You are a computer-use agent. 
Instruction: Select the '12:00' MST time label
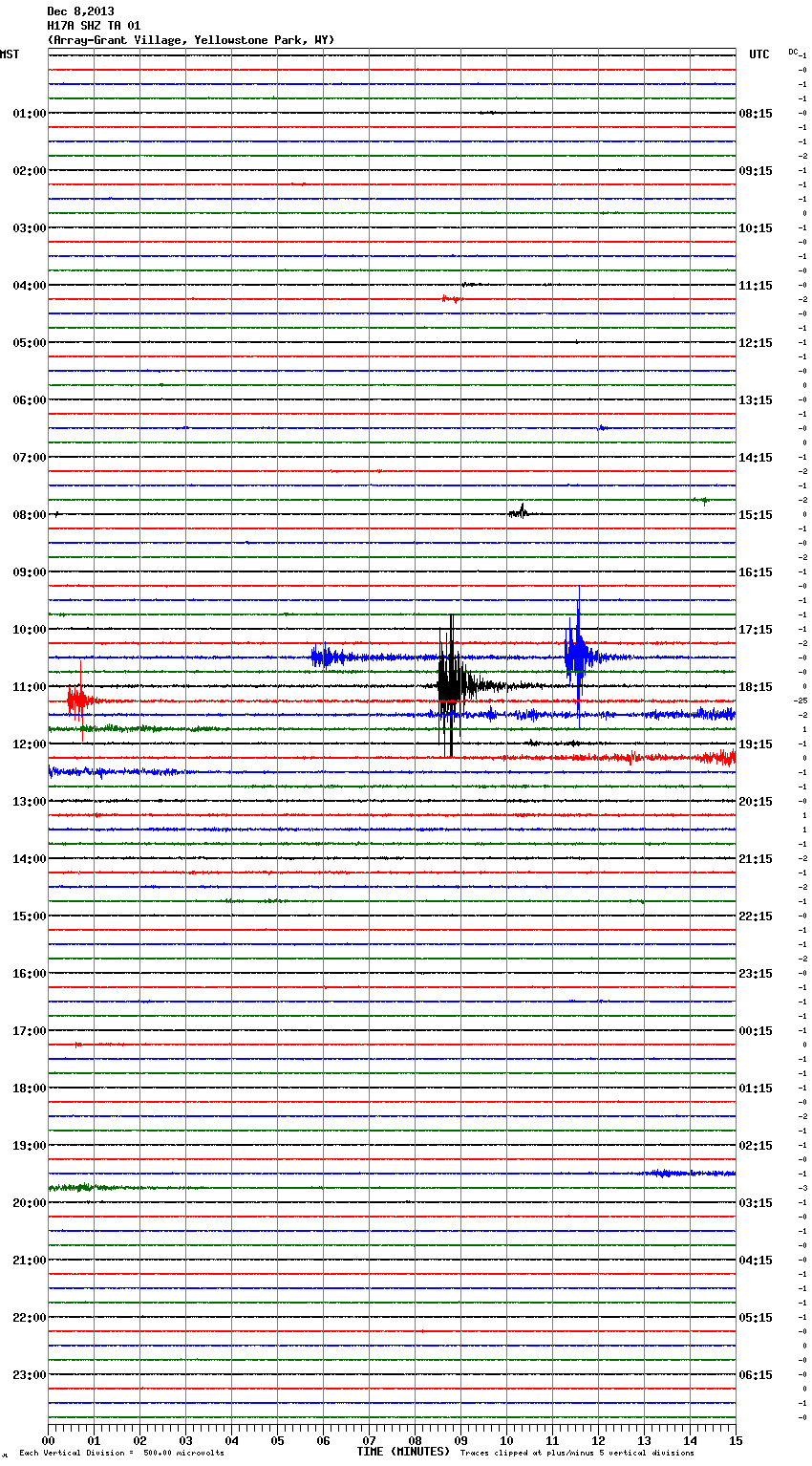(x=30, y=744)
